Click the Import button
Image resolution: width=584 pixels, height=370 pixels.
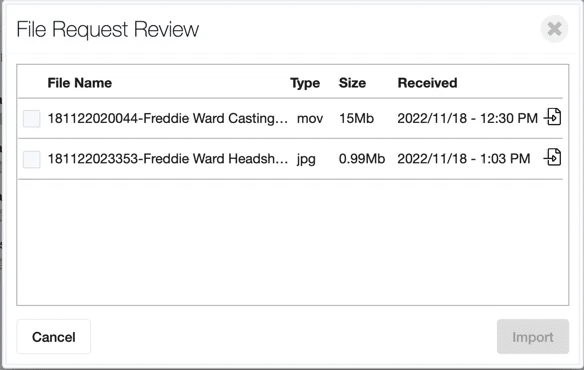click(533, 337)
